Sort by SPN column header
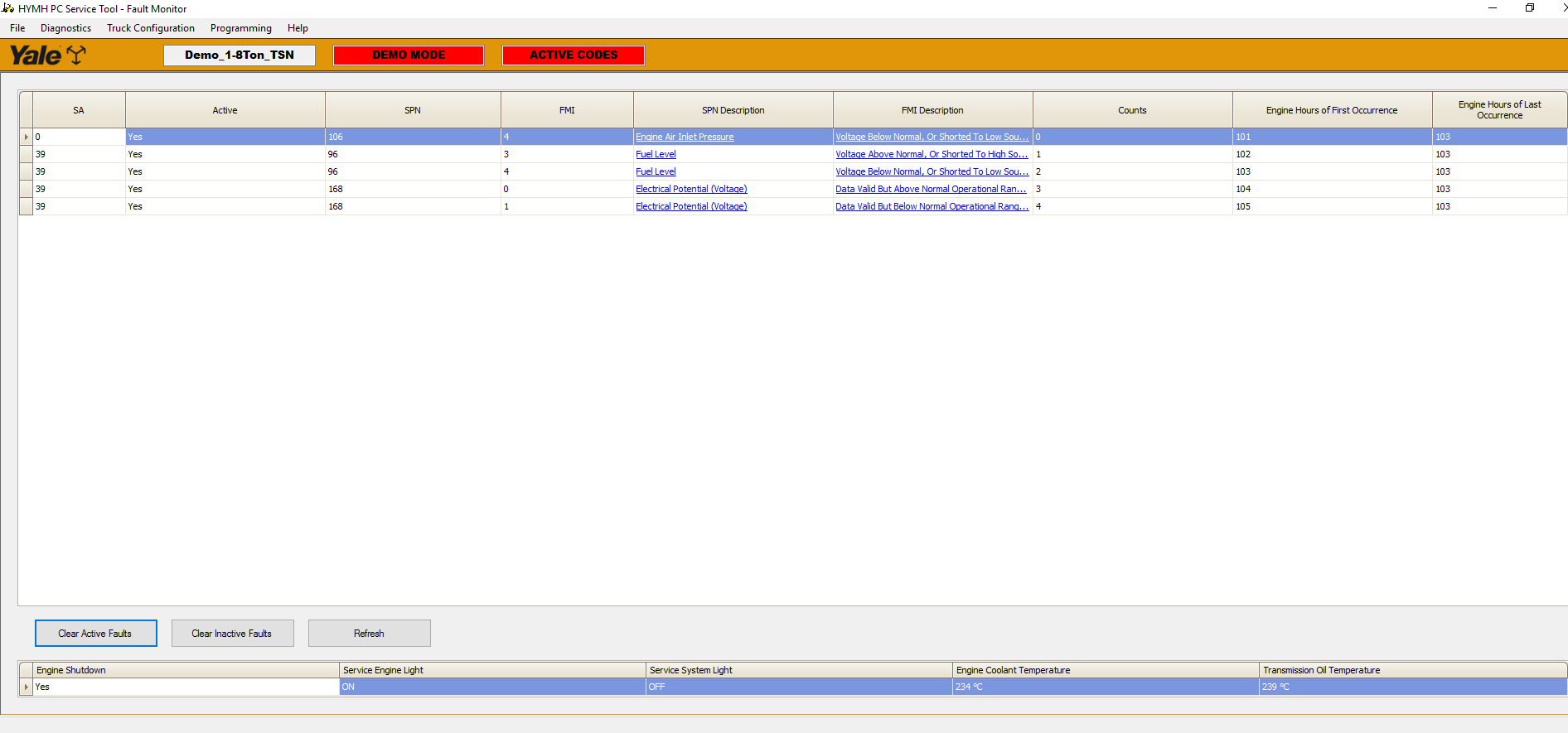Viewport: 1568px width, 733px height. tap(413, 110)
